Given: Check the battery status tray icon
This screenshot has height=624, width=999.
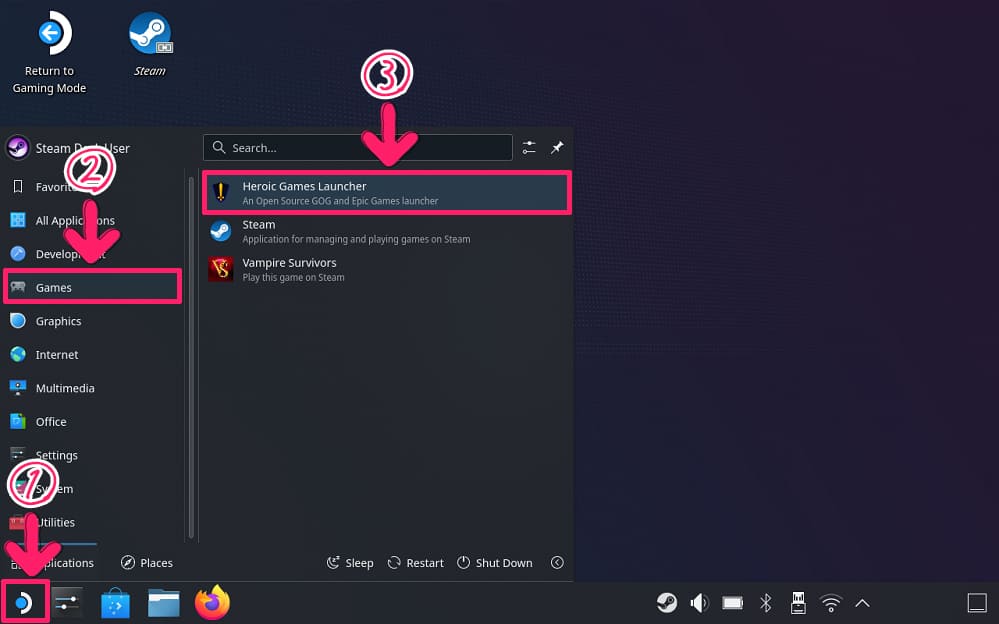Looking at the screenshot, I should click(733, 602).
